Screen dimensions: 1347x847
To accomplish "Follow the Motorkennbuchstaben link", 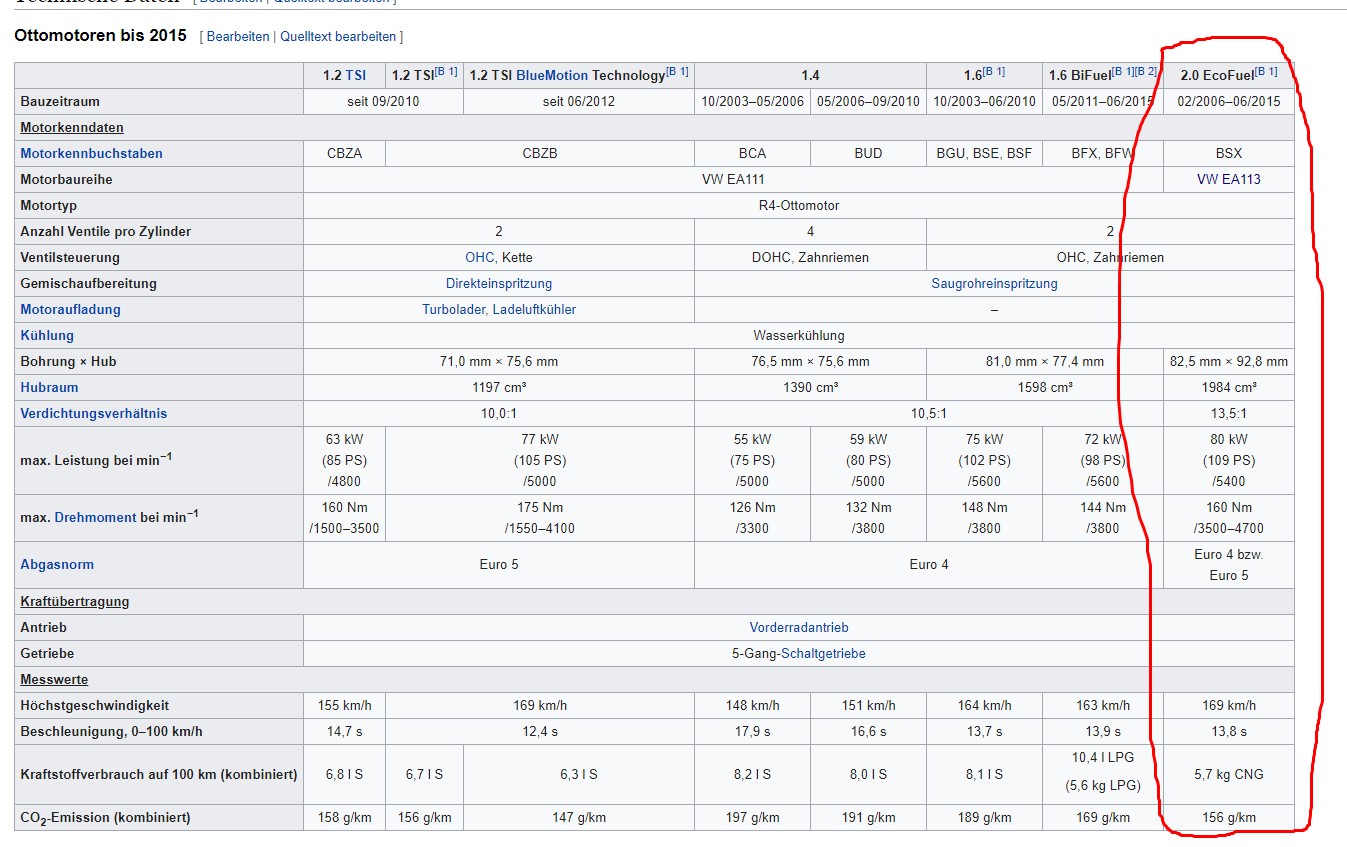I will point(91,153).
